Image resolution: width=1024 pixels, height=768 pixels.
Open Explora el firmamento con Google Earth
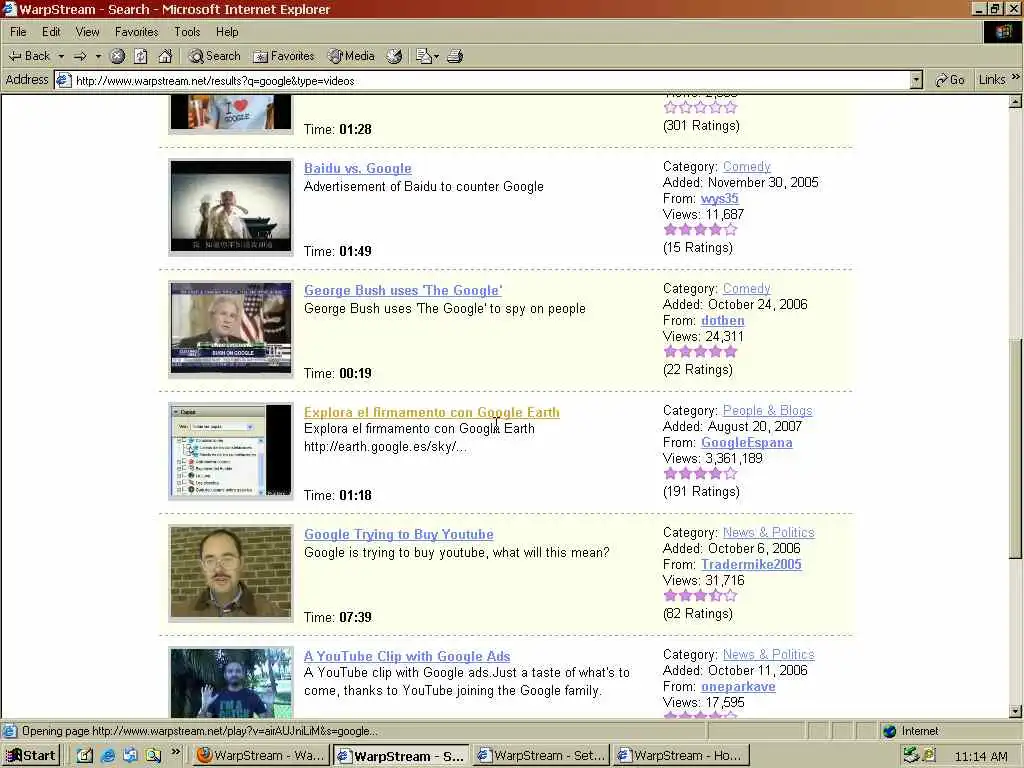click(x=432, y=413)
